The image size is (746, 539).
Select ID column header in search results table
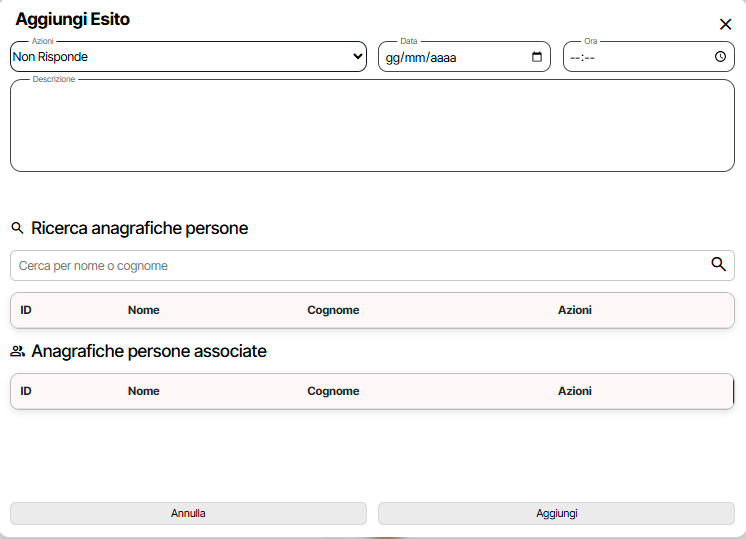(26, 310)
